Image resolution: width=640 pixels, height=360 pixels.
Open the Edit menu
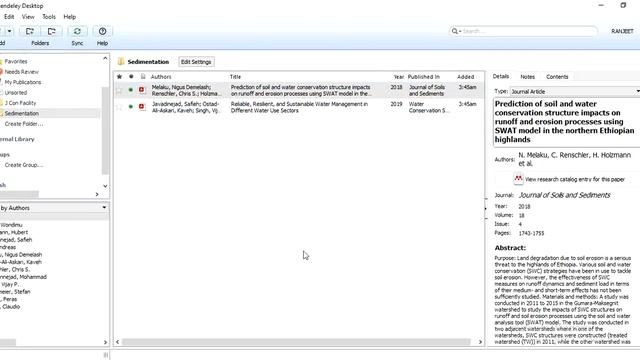pos(9,17)
